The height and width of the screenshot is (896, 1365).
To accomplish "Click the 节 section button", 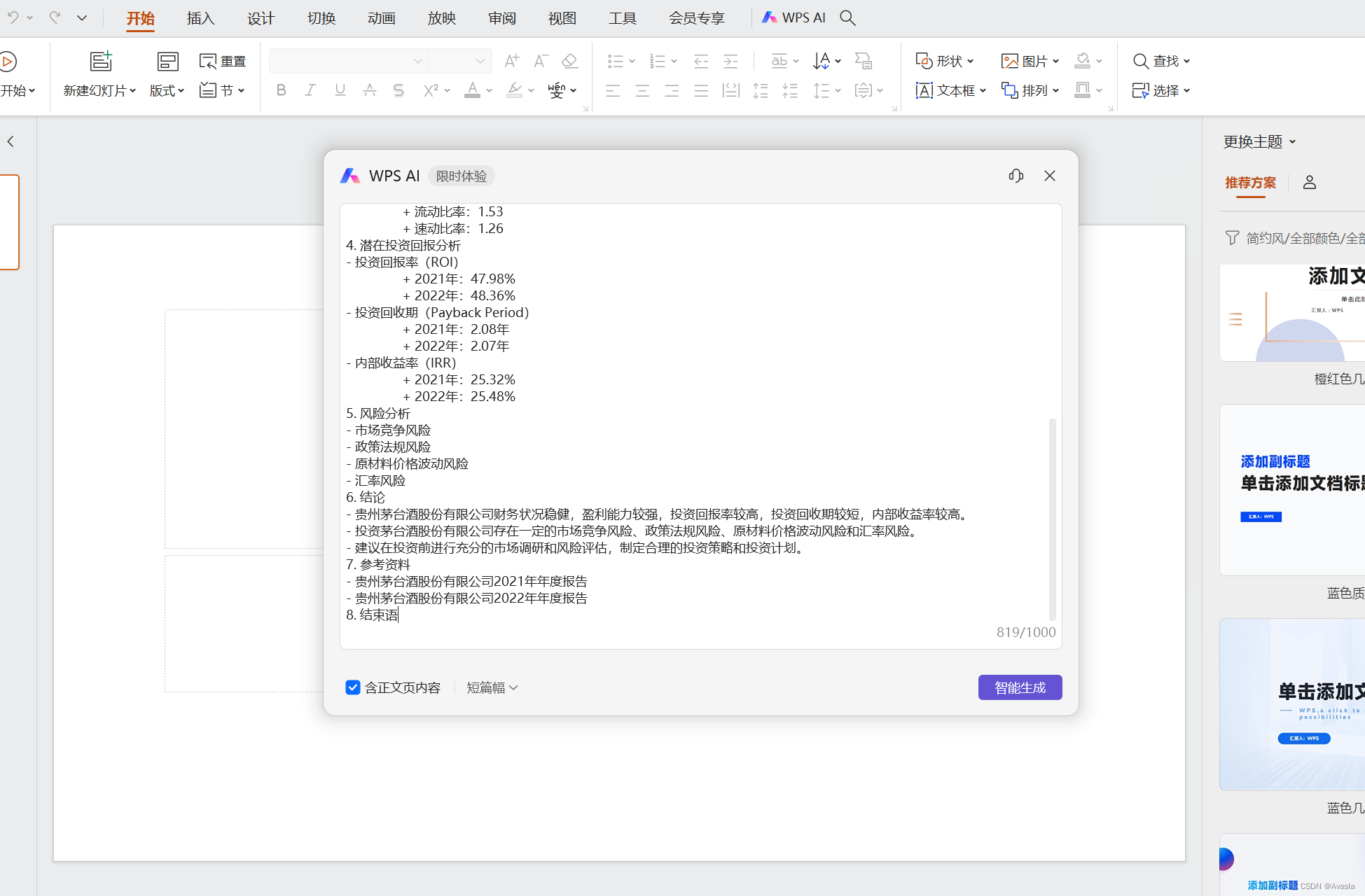I will (222, 90).
